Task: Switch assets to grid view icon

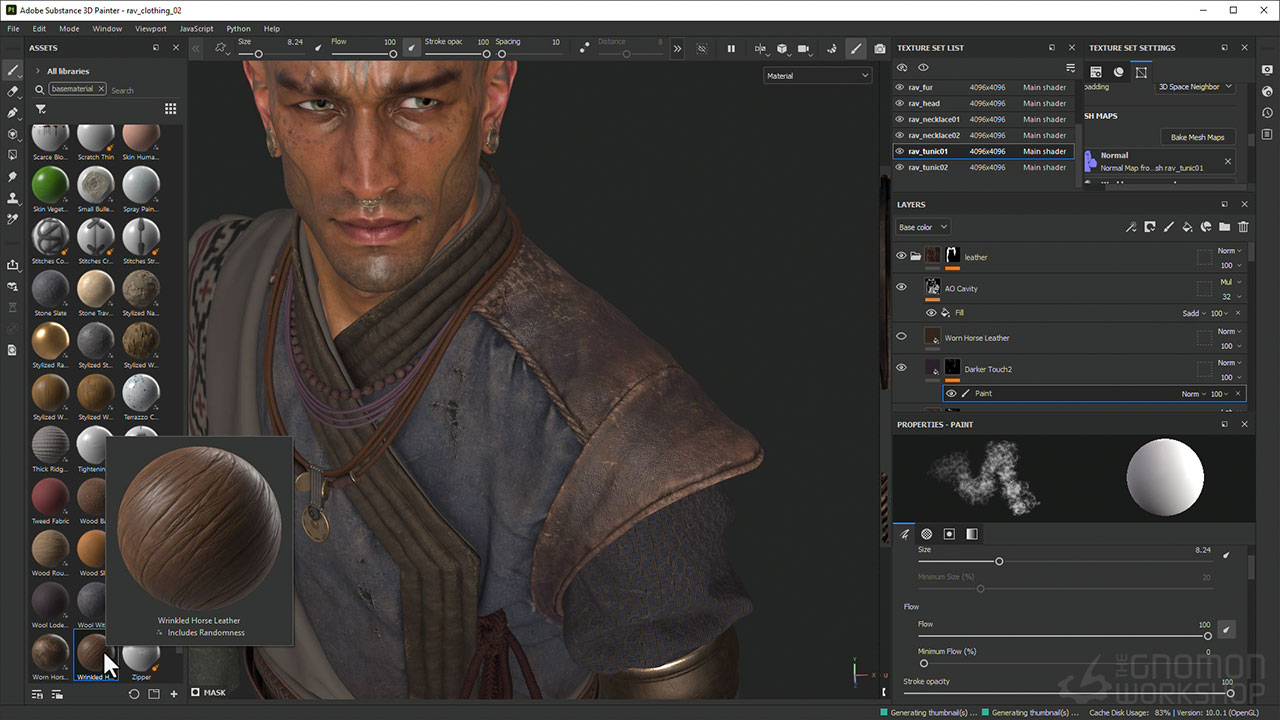Action: coord(170,109)
